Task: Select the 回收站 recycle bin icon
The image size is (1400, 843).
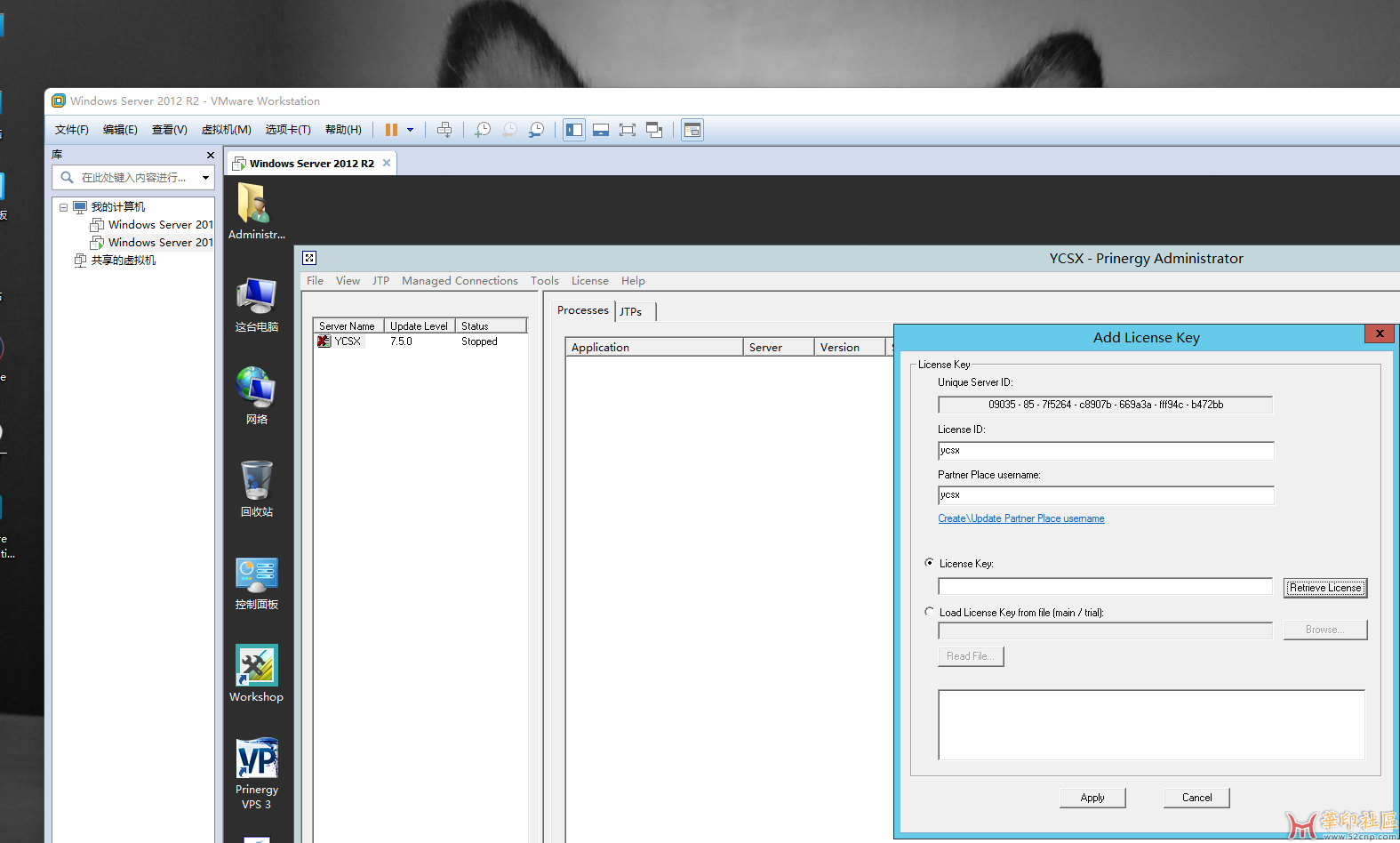Action: (x=257, y=489)
